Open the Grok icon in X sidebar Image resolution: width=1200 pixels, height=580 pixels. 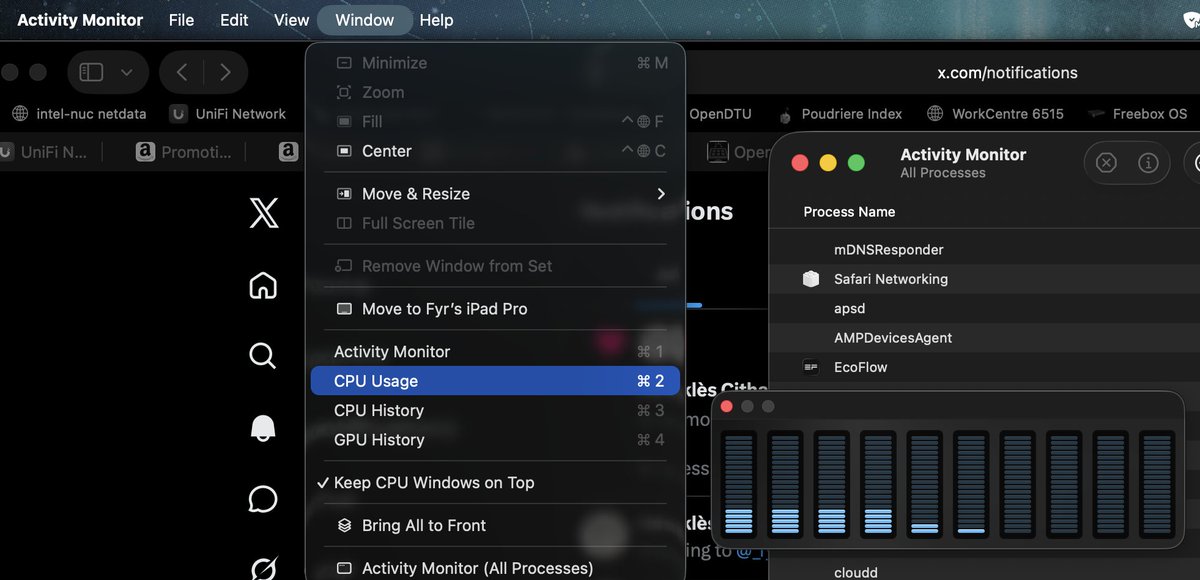click(263, 570)
